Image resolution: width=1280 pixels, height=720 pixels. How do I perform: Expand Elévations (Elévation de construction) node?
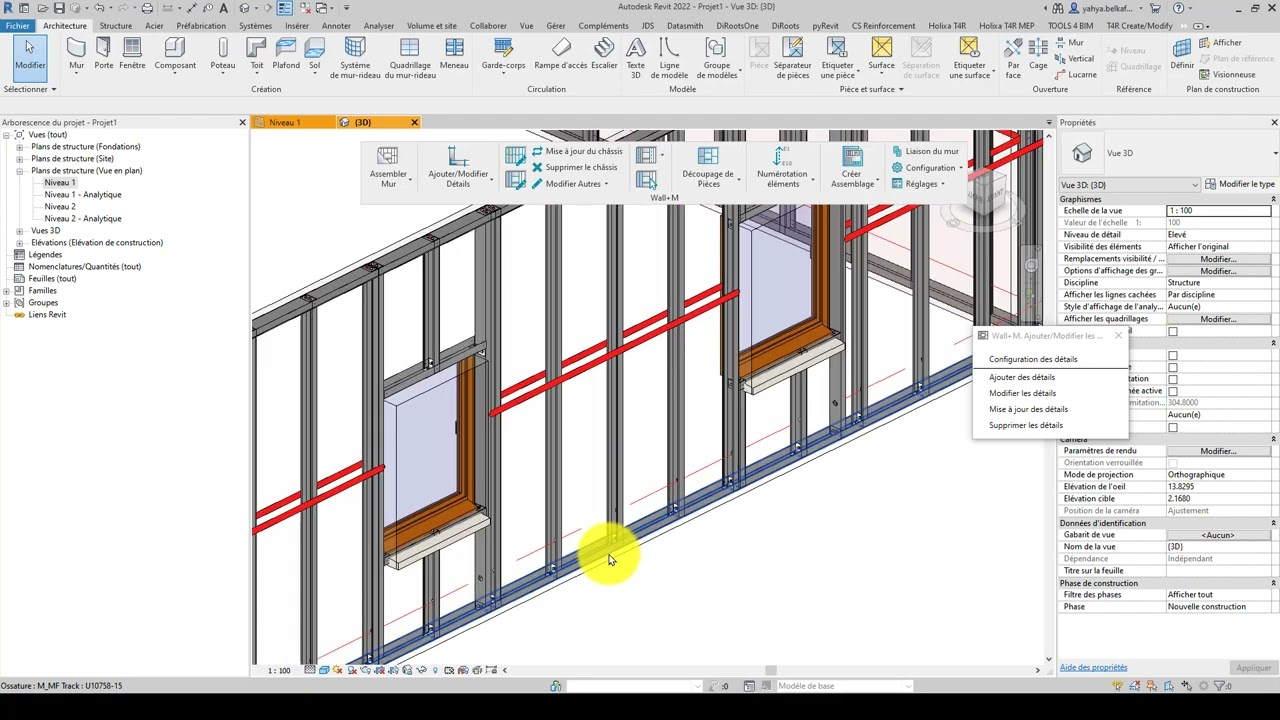(x=19, y=243)
